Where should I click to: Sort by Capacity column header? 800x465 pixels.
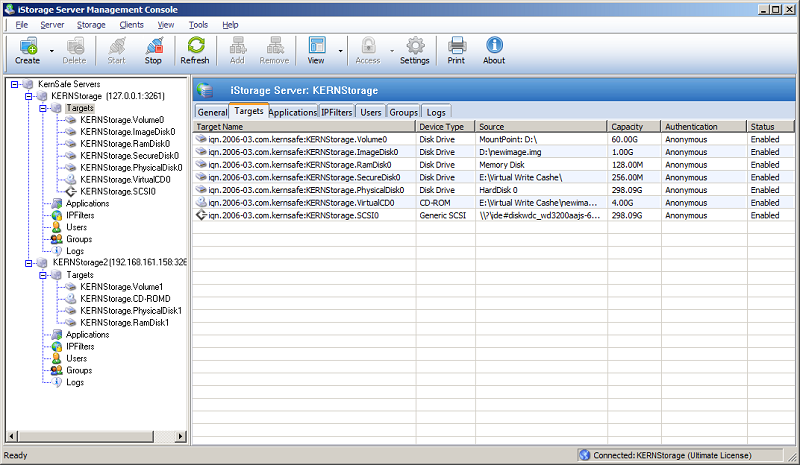click(x=634, y=127)
